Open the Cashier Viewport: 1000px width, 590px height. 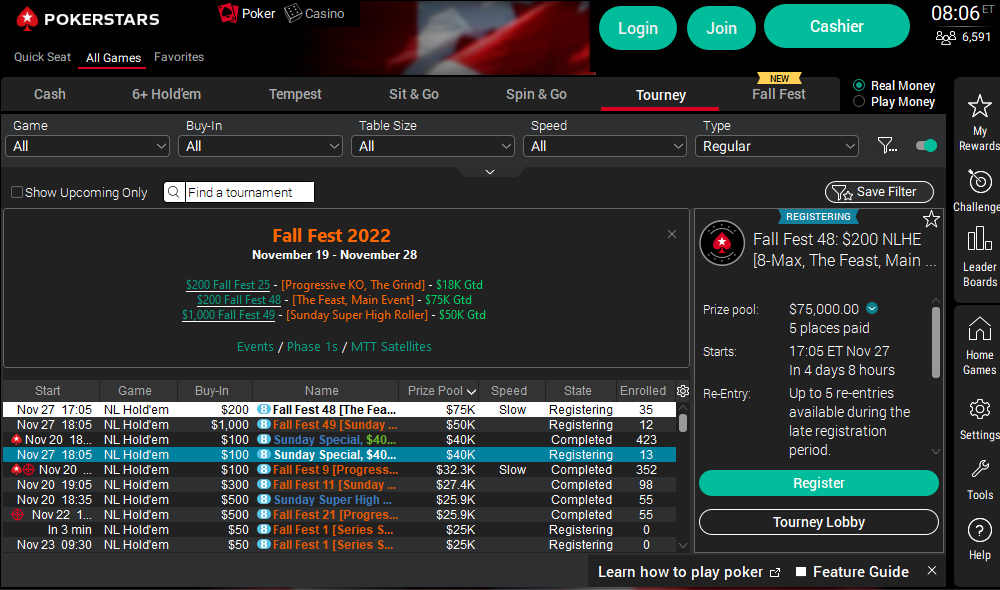(837, 26)
